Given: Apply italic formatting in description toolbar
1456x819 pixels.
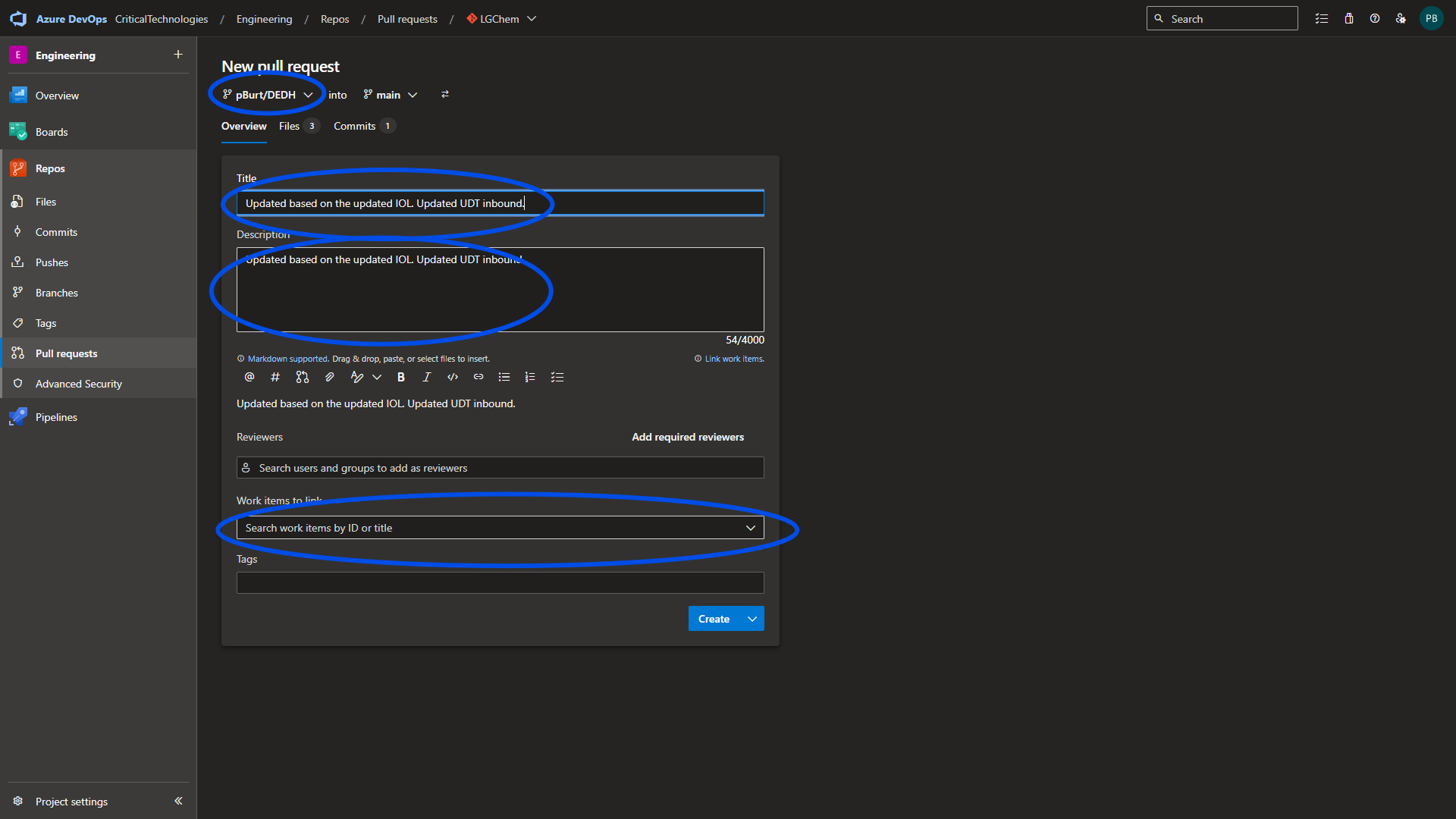Looking at the screenshot, I should click(427, 377).
